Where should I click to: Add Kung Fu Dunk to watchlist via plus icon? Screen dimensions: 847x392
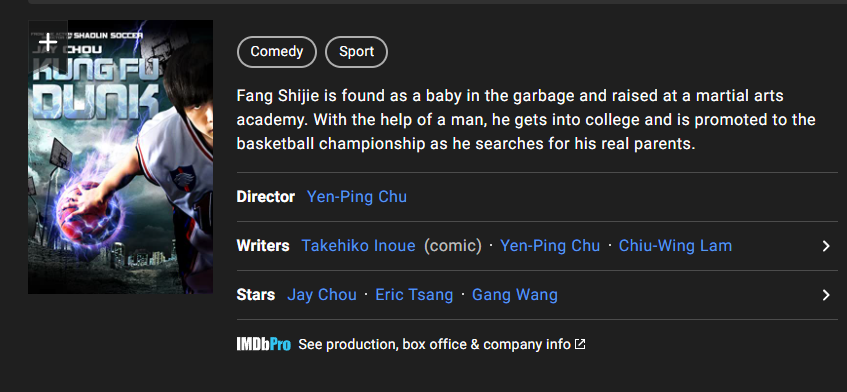coord(48,42)
